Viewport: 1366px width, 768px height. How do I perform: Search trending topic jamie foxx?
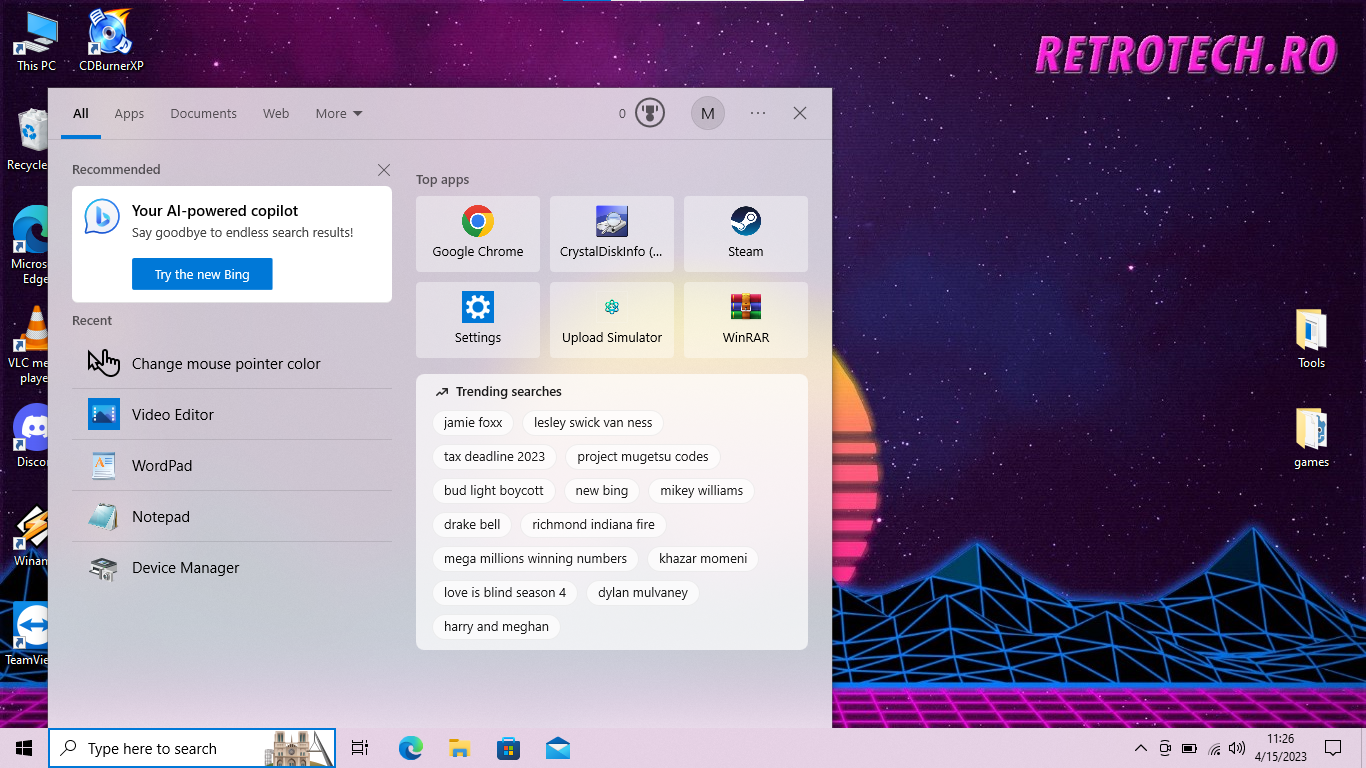click(473, 423)
